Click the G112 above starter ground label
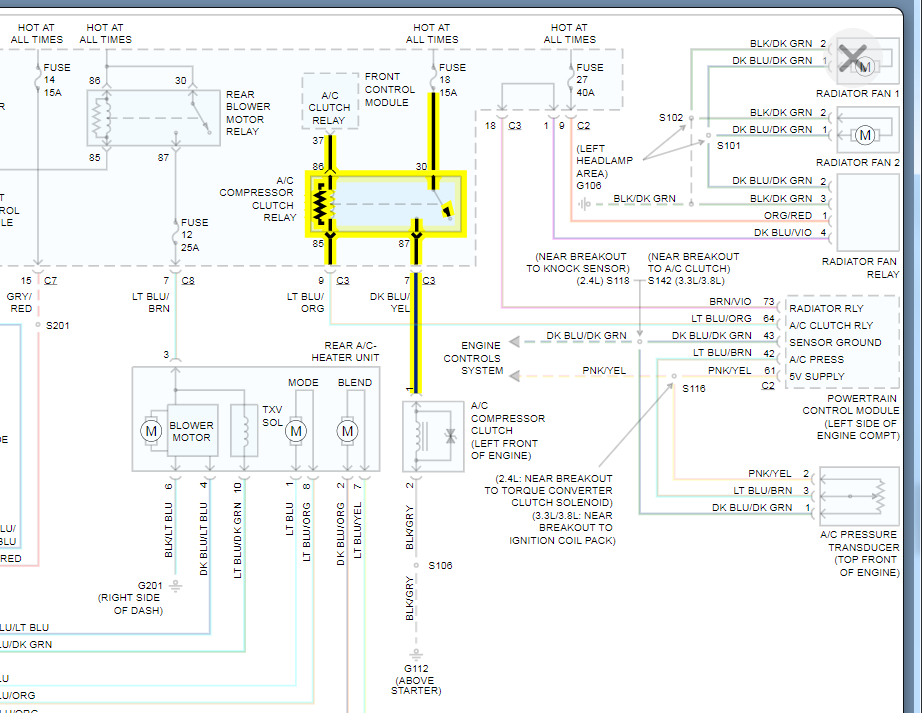The height and width of the screenshot is (713, 922). 415,679
